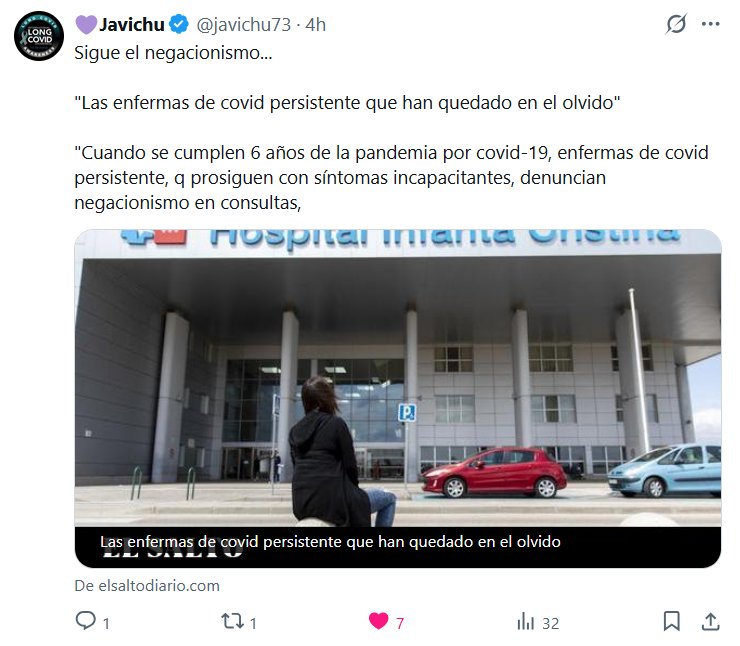The width and height of the screenshot is (740, 646).
Task: Click the purple heart emoji beside Javichu
Action: [x=86, y=25]
